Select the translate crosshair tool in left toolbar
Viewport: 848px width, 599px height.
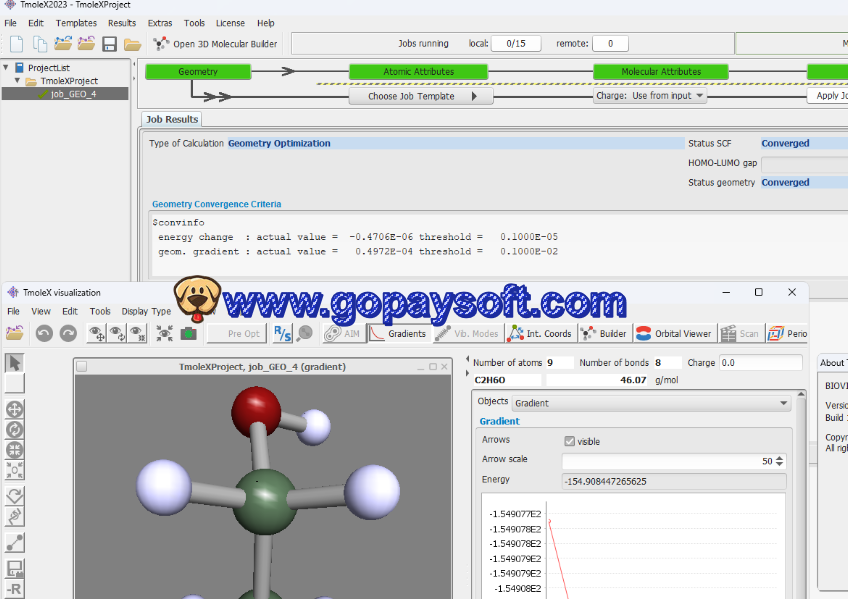(15, 409)
